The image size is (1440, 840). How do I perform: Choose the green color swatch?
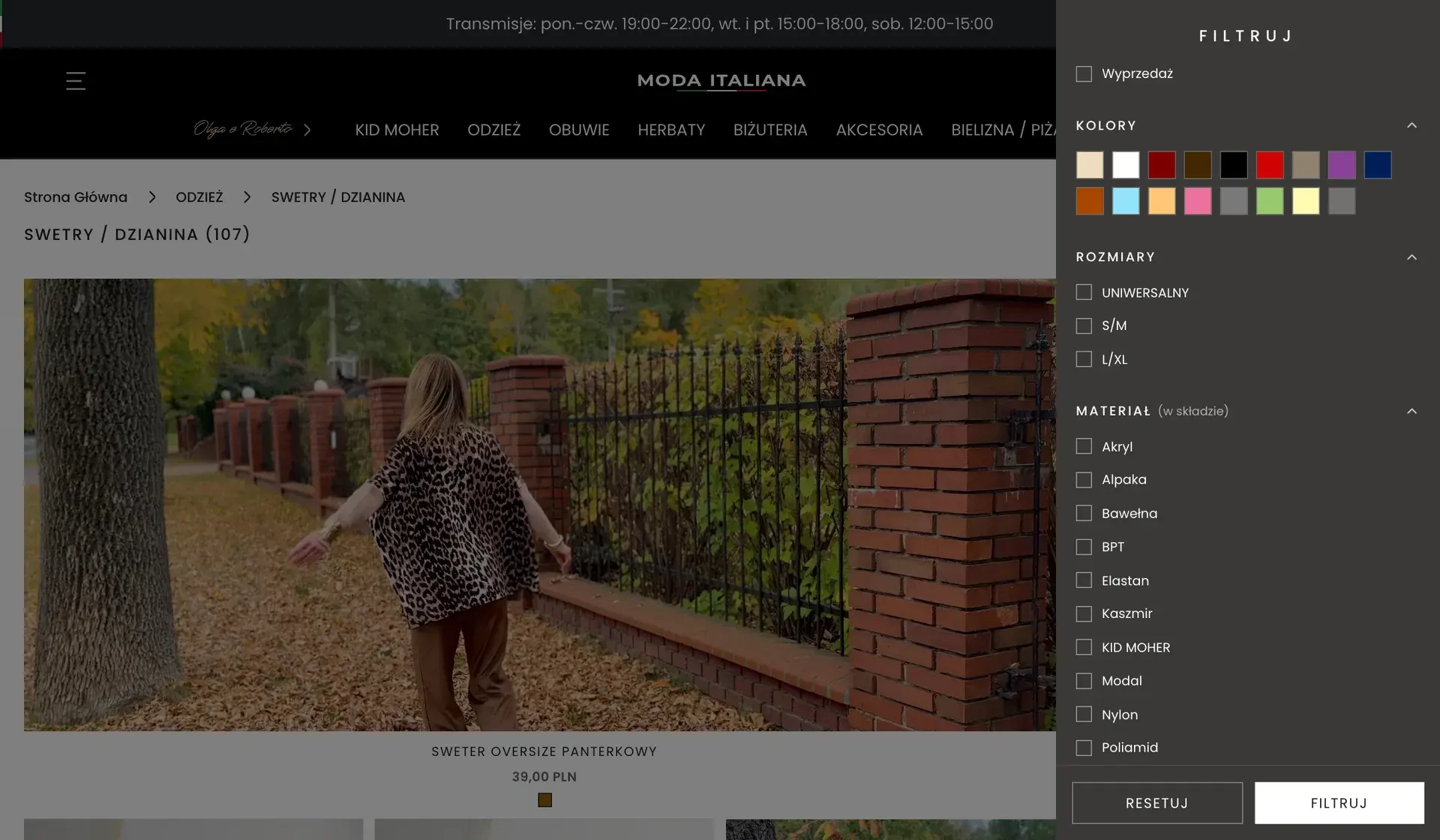pyautogui.click(x=1270, y=201)
